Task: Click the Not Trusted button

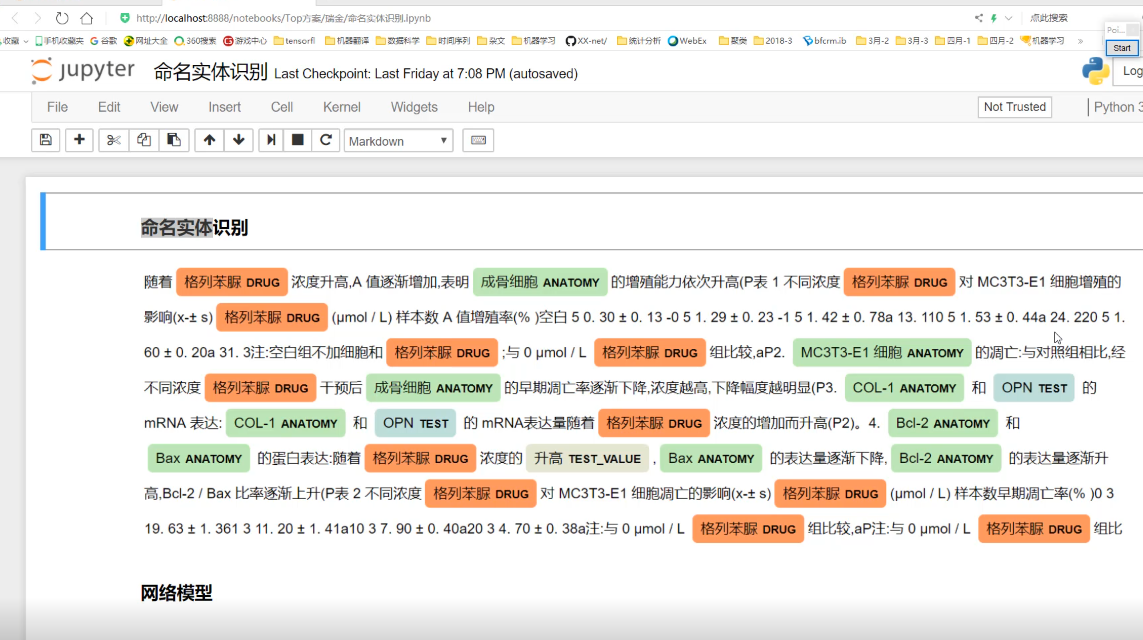Action: click(x=1014, y=107)
